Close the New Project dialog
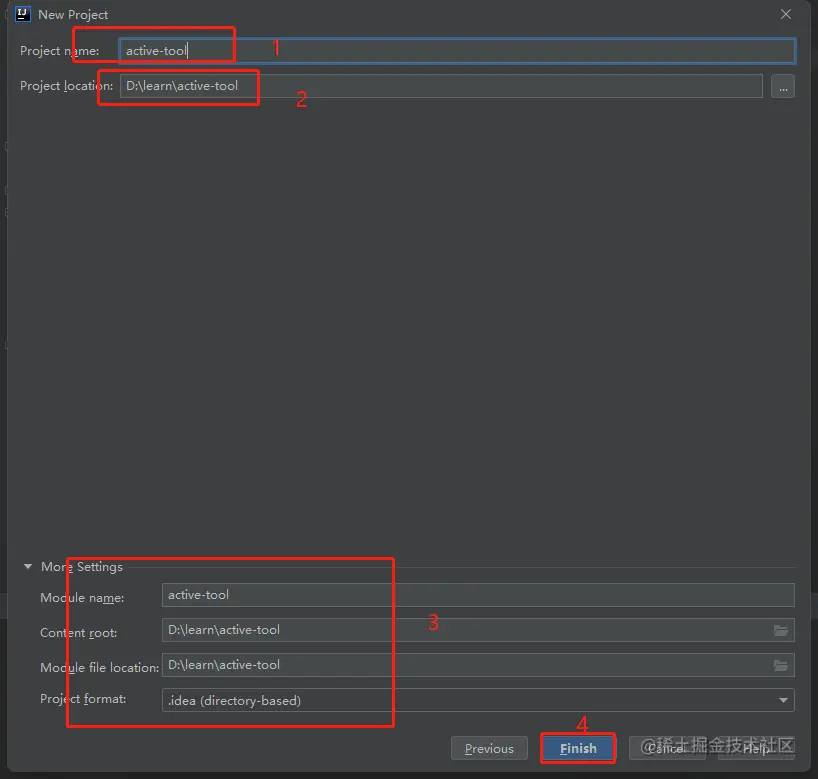The image size is (818, 779). [x=786, y=14]
